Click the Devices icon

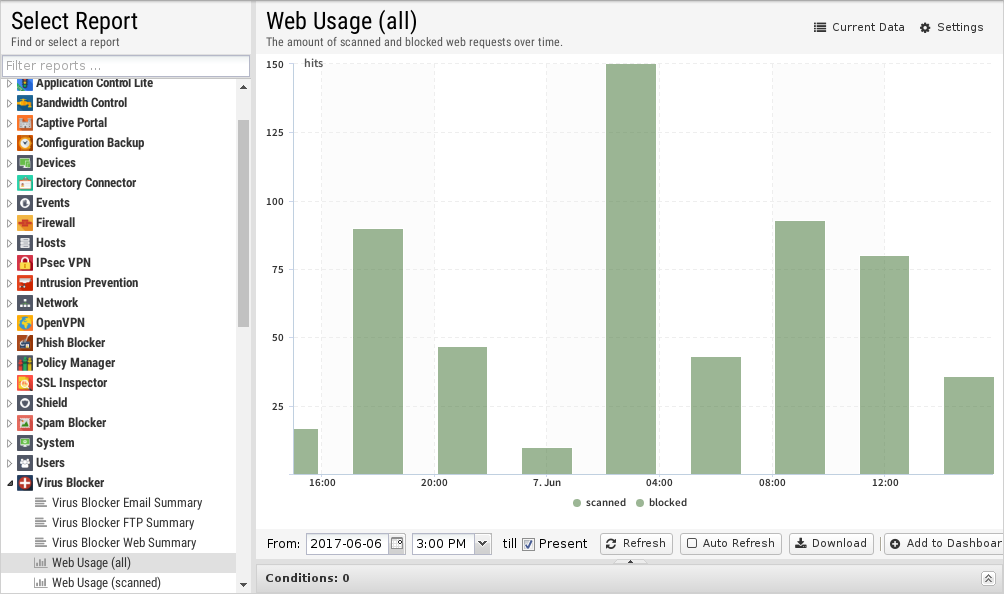pos(24,163)
